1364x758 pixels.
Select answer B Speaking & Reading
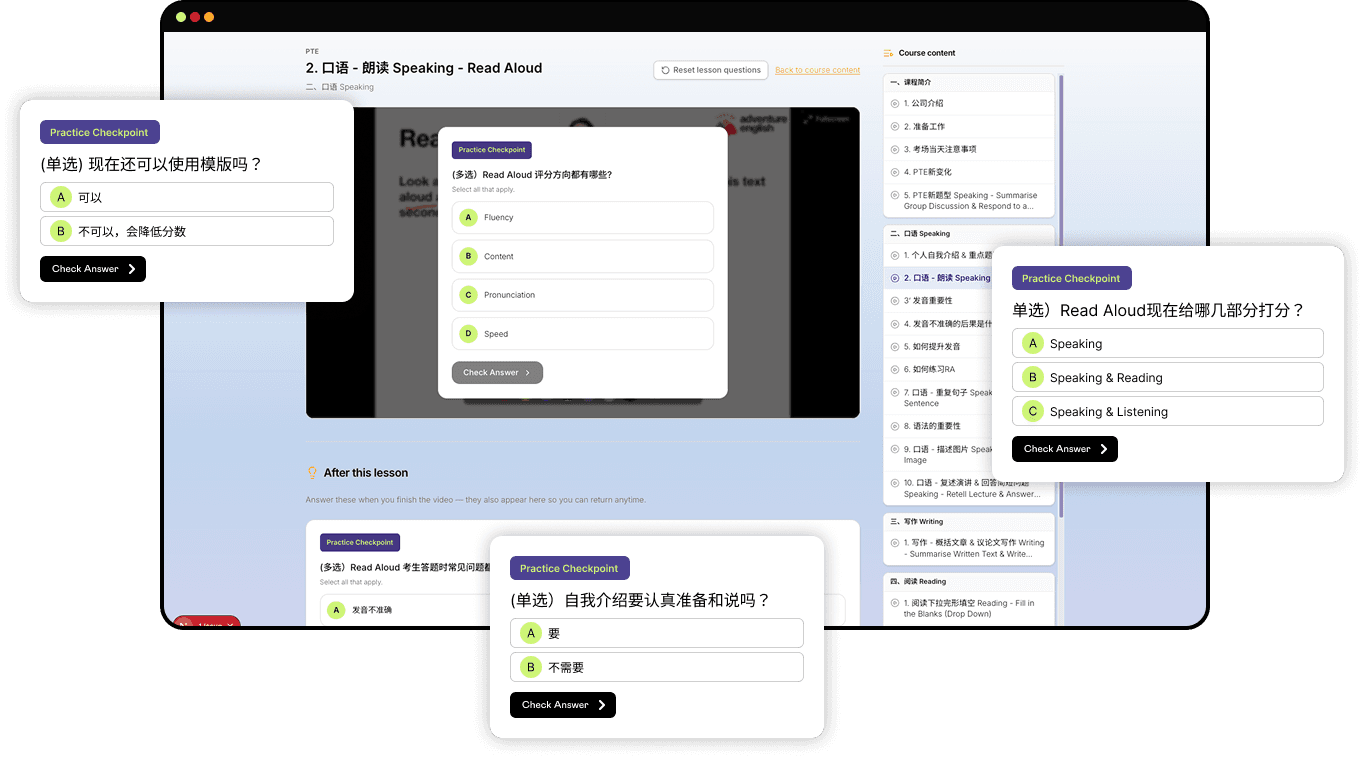click(x=1168, y=377)
